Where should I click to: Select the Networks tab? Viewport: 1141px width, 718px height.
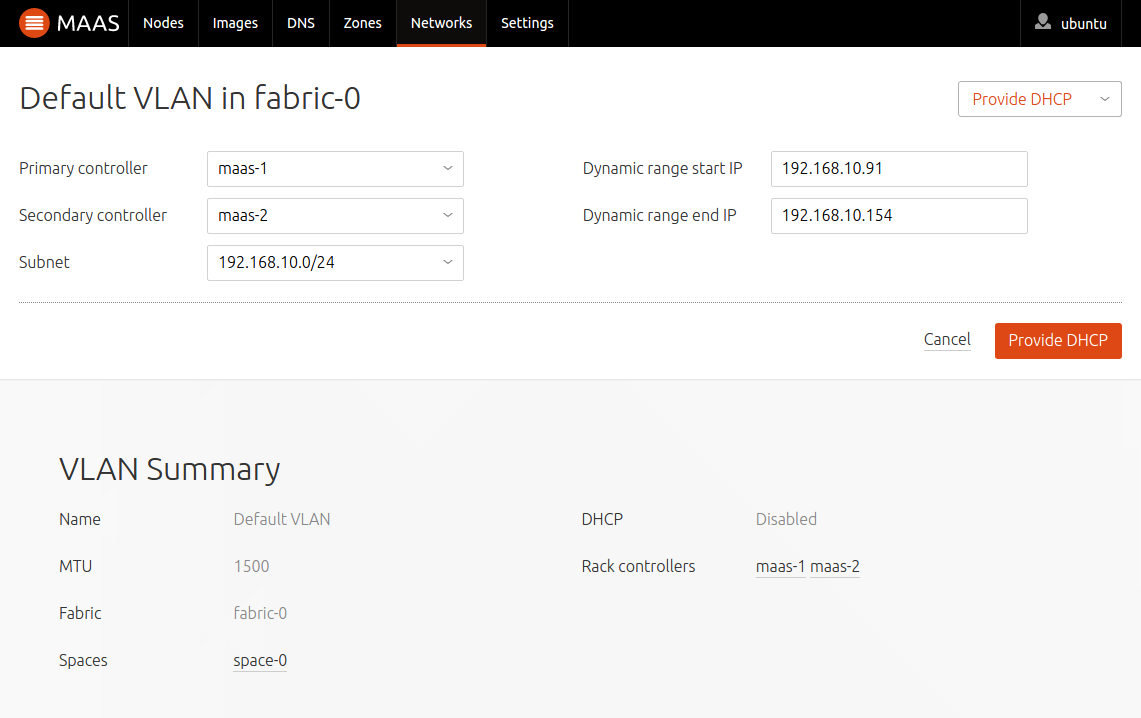pos(441,23)
